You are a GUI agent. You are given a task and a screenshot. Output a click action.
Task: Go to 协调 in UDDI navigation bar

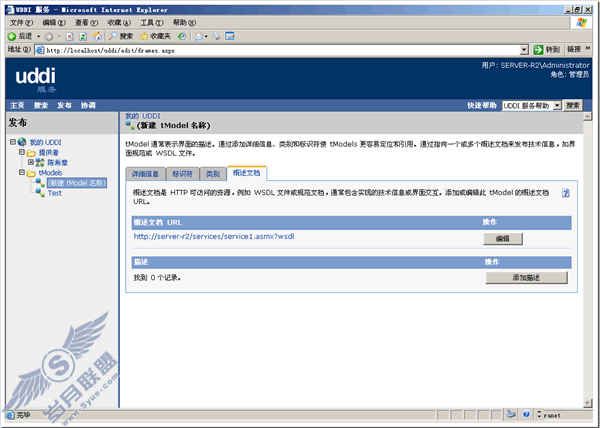pyautogui.click(x=88, y=105)
